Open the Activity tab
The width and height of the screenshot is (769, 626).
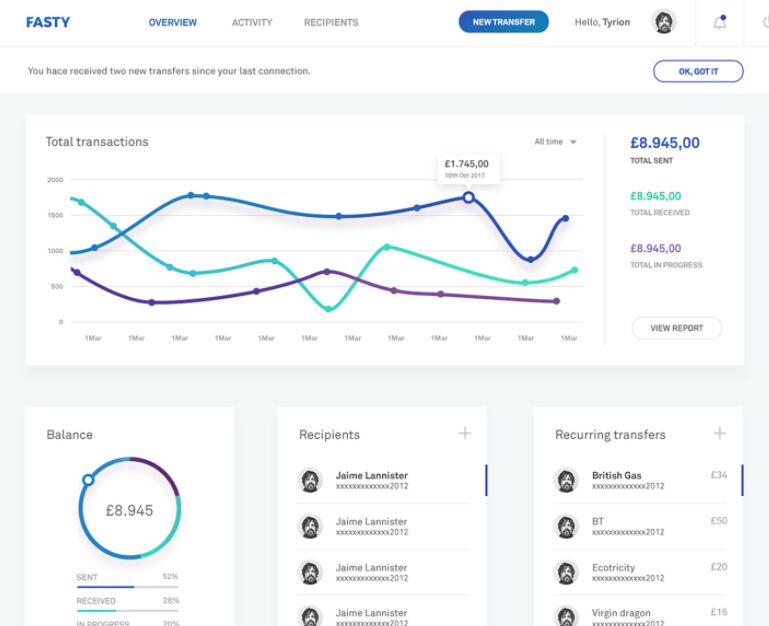[x=252, y=23]
